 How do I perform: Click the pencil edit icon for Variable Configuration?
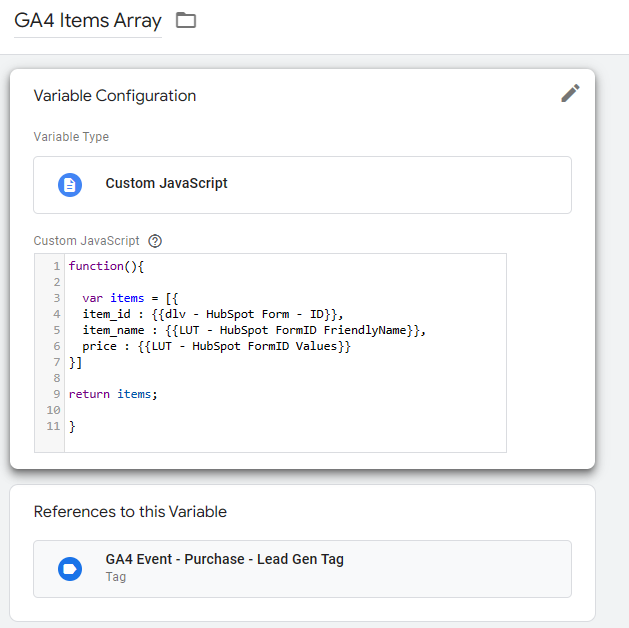(570, 93)
